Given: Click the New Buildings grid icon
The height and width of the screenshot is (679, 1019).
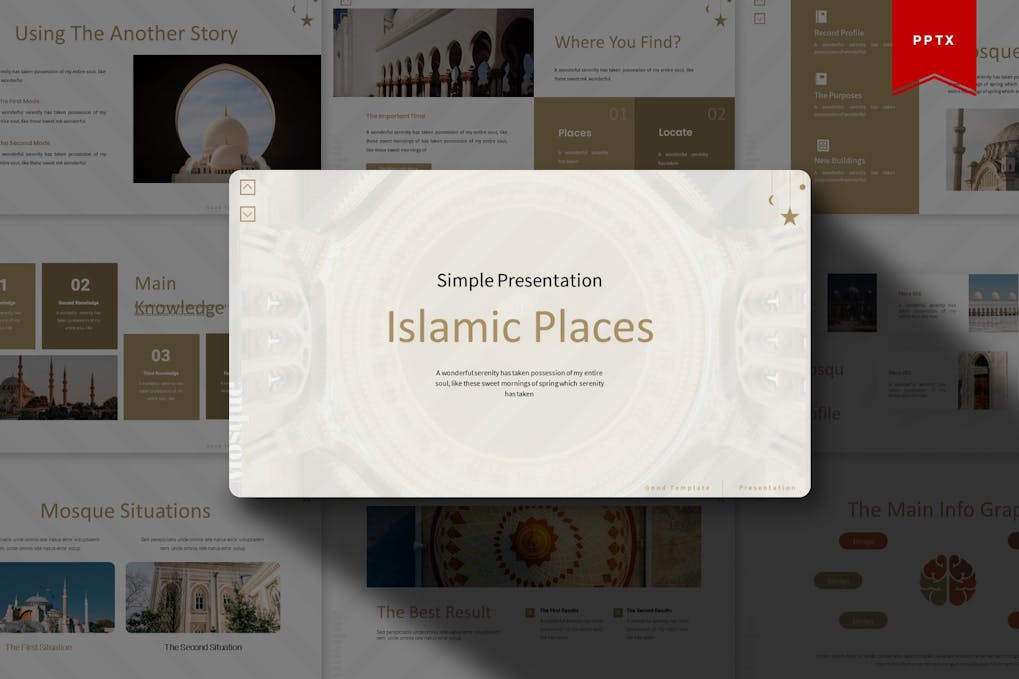Looking at the screenshot, I should coord(824,143).
